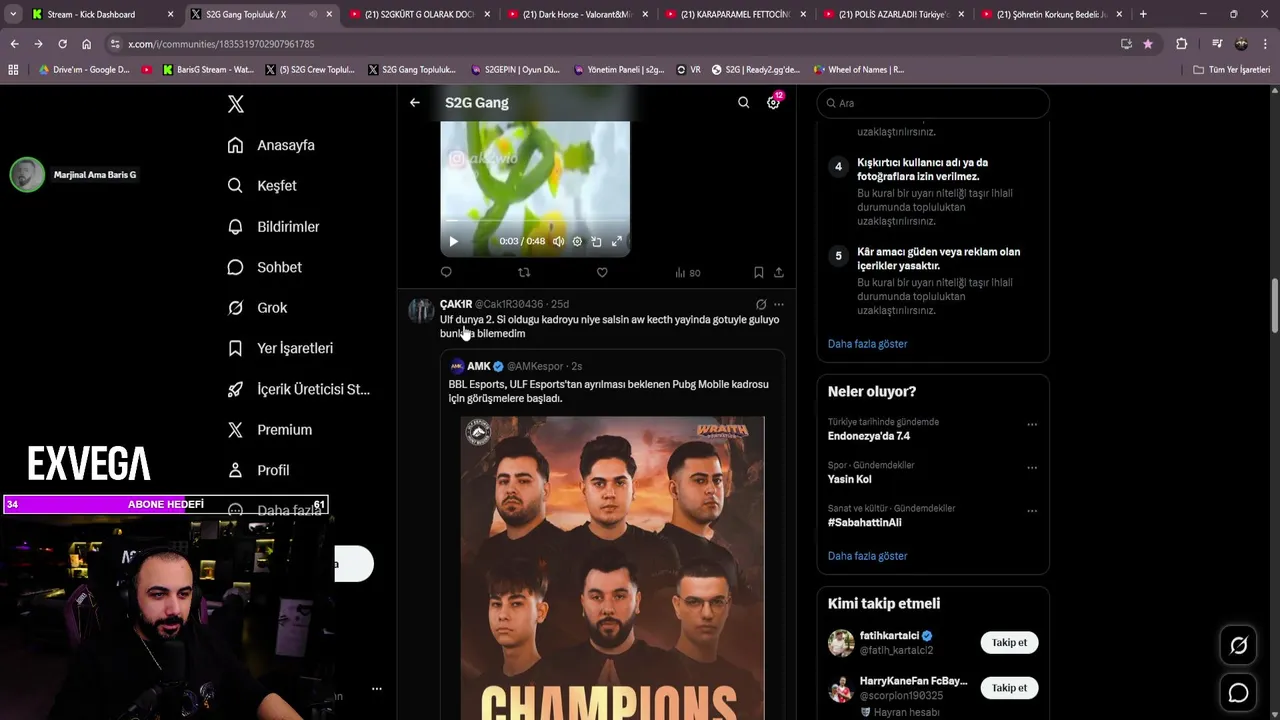Mute the video volume
This screenshot has width=1280, height=720.
coord(558,241)
